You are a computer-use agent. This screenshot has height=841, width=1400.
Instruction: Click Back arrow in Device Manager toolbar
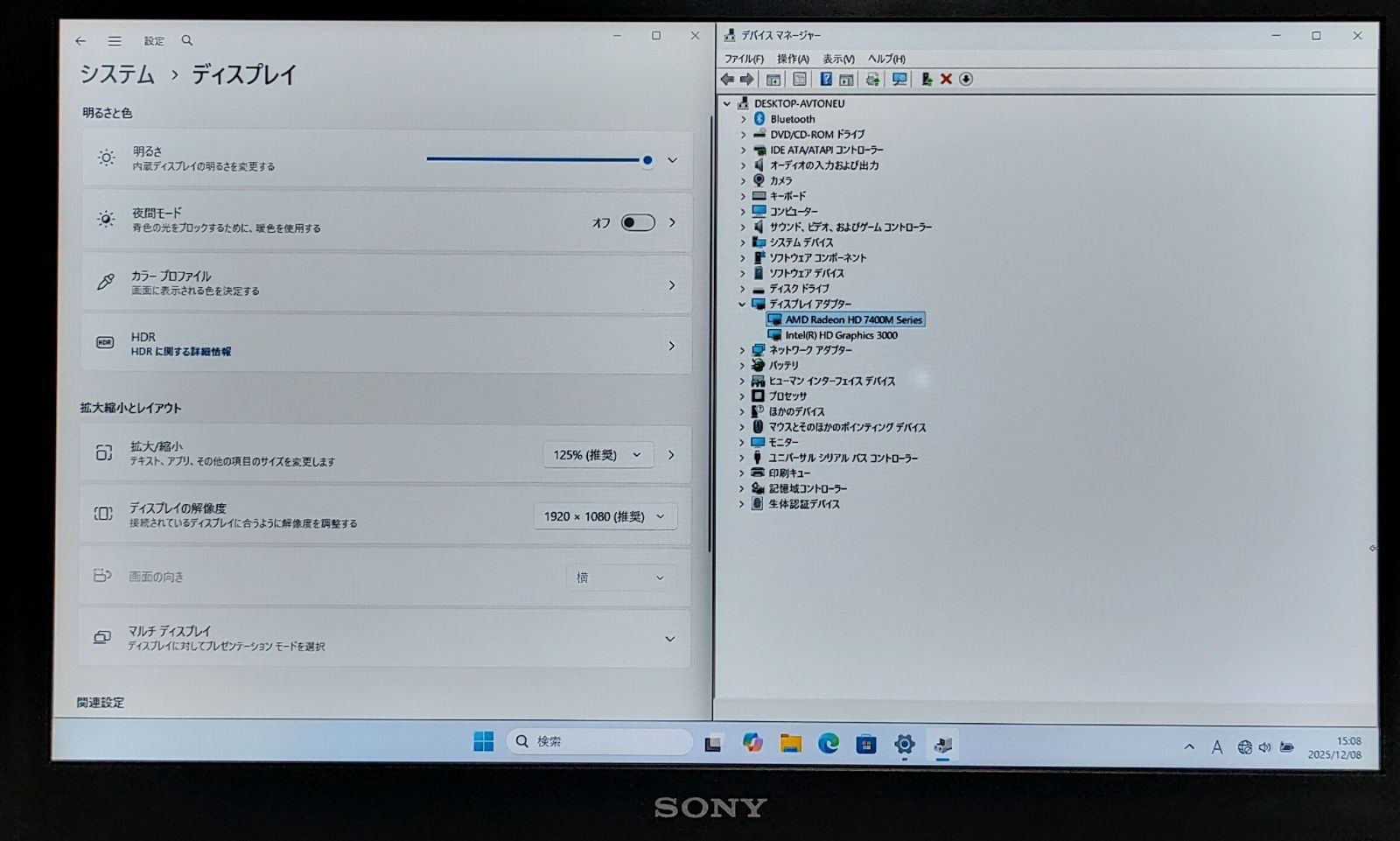729,80
